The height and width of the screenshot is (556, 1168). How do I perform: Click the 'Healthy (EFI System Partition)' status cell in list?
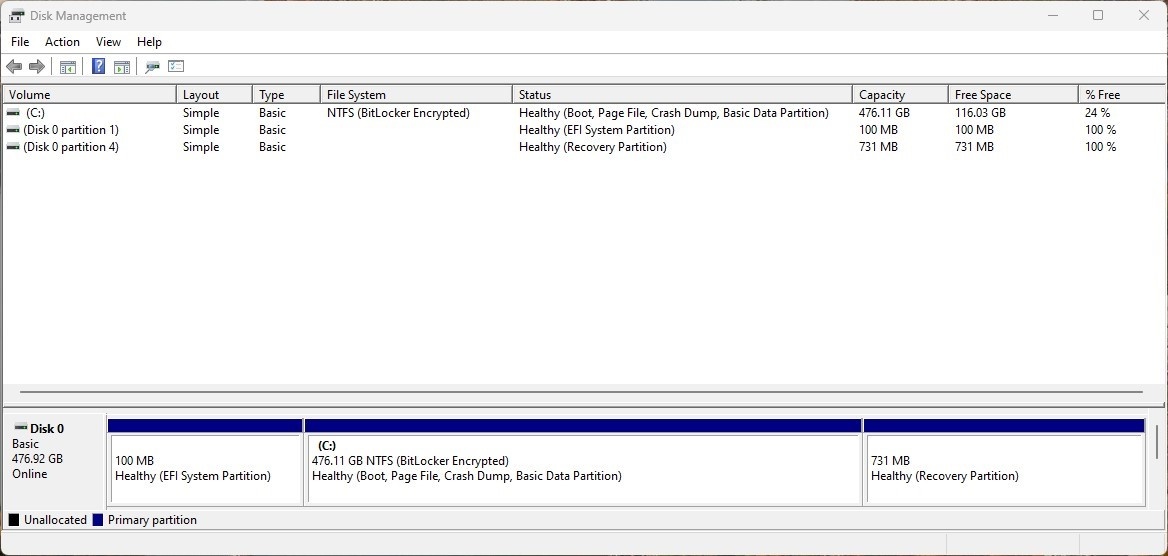[x=597, y=130]
